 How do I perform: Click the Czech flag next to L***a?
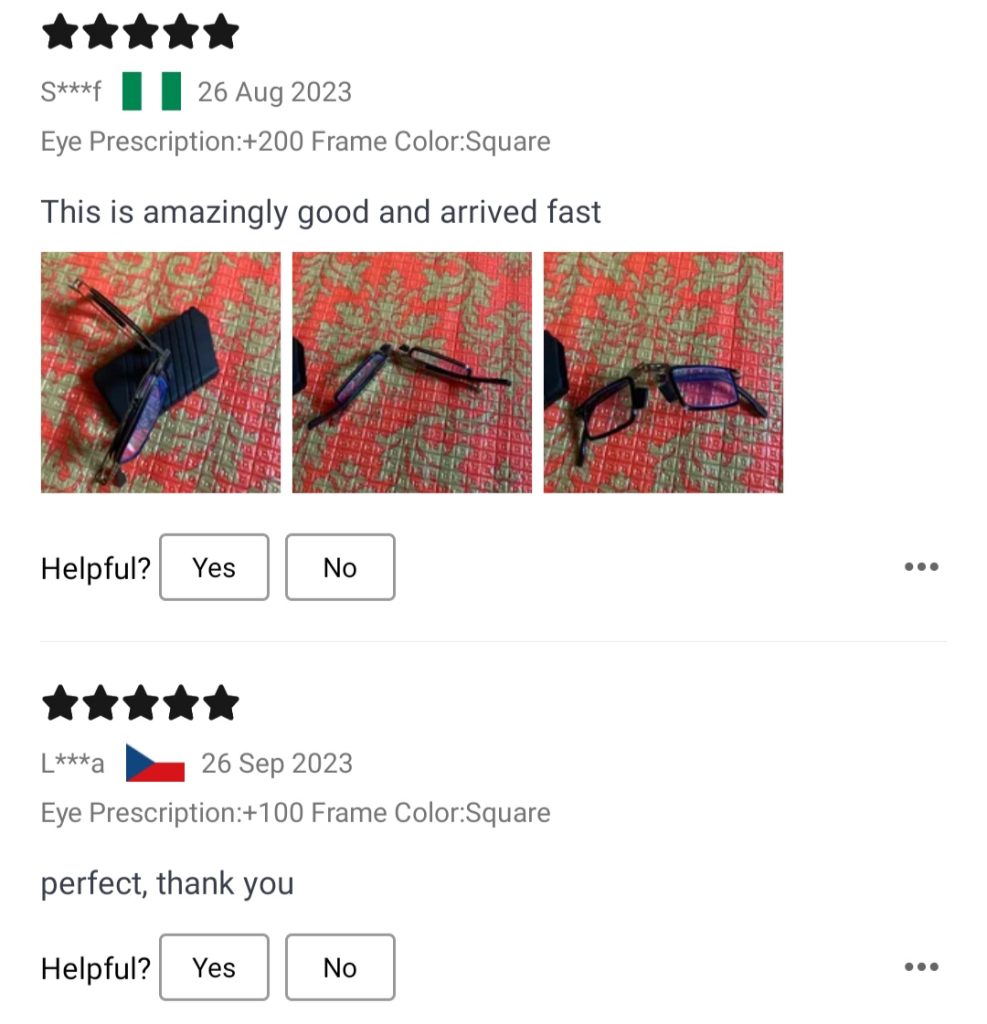pos(155,763)
